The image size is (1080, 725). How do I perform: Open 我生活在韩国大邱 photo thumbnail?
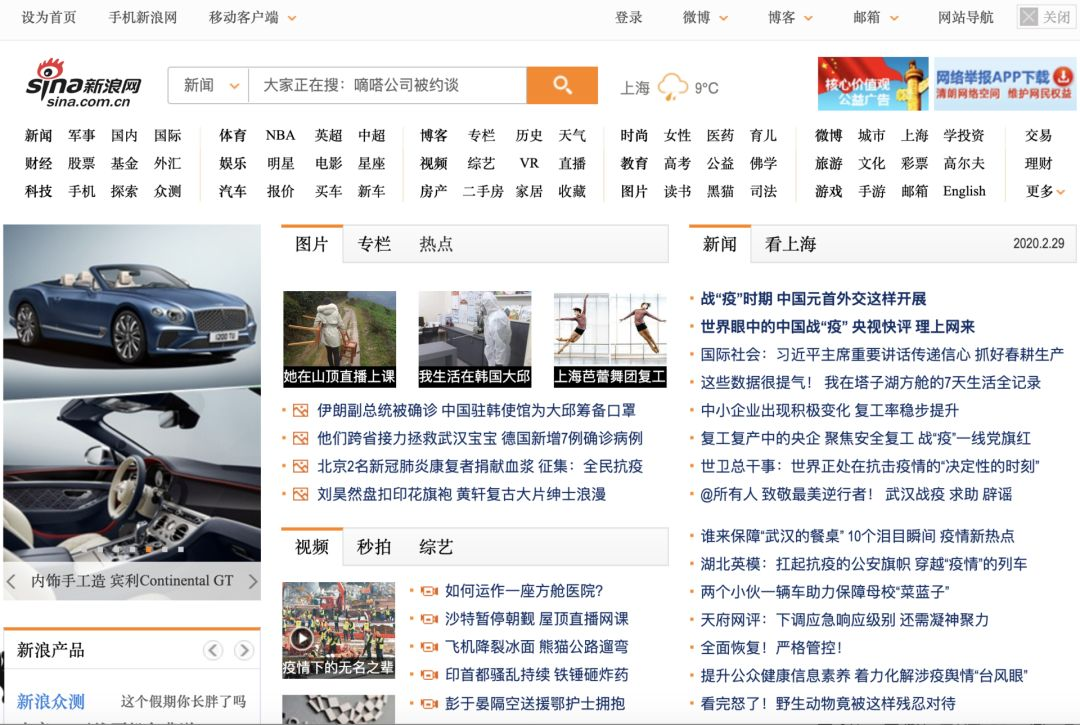pyautogui.click(x=475, y=339)
